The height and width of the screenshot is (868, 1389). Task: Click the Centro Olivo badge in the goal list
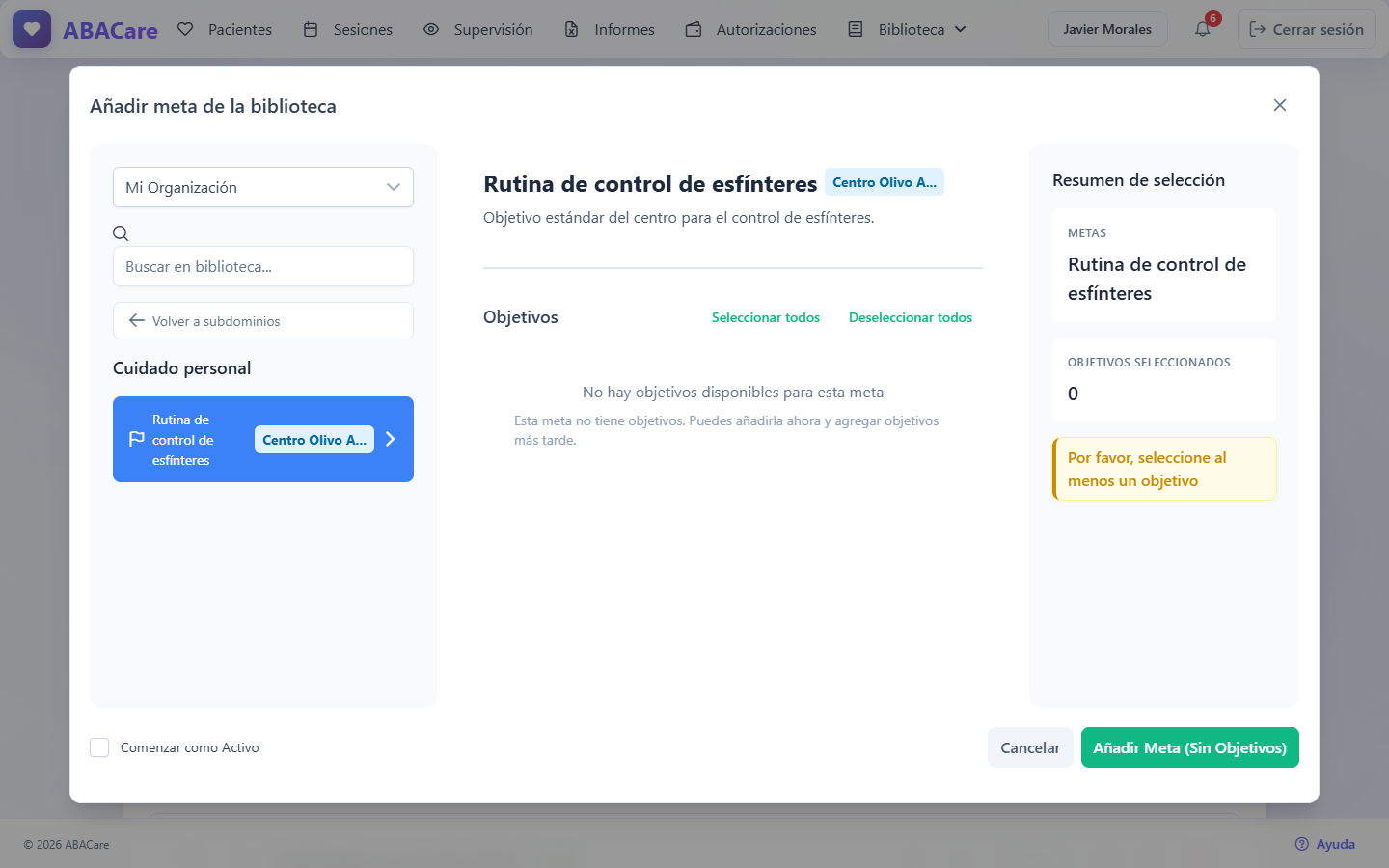tap(314, 440)
